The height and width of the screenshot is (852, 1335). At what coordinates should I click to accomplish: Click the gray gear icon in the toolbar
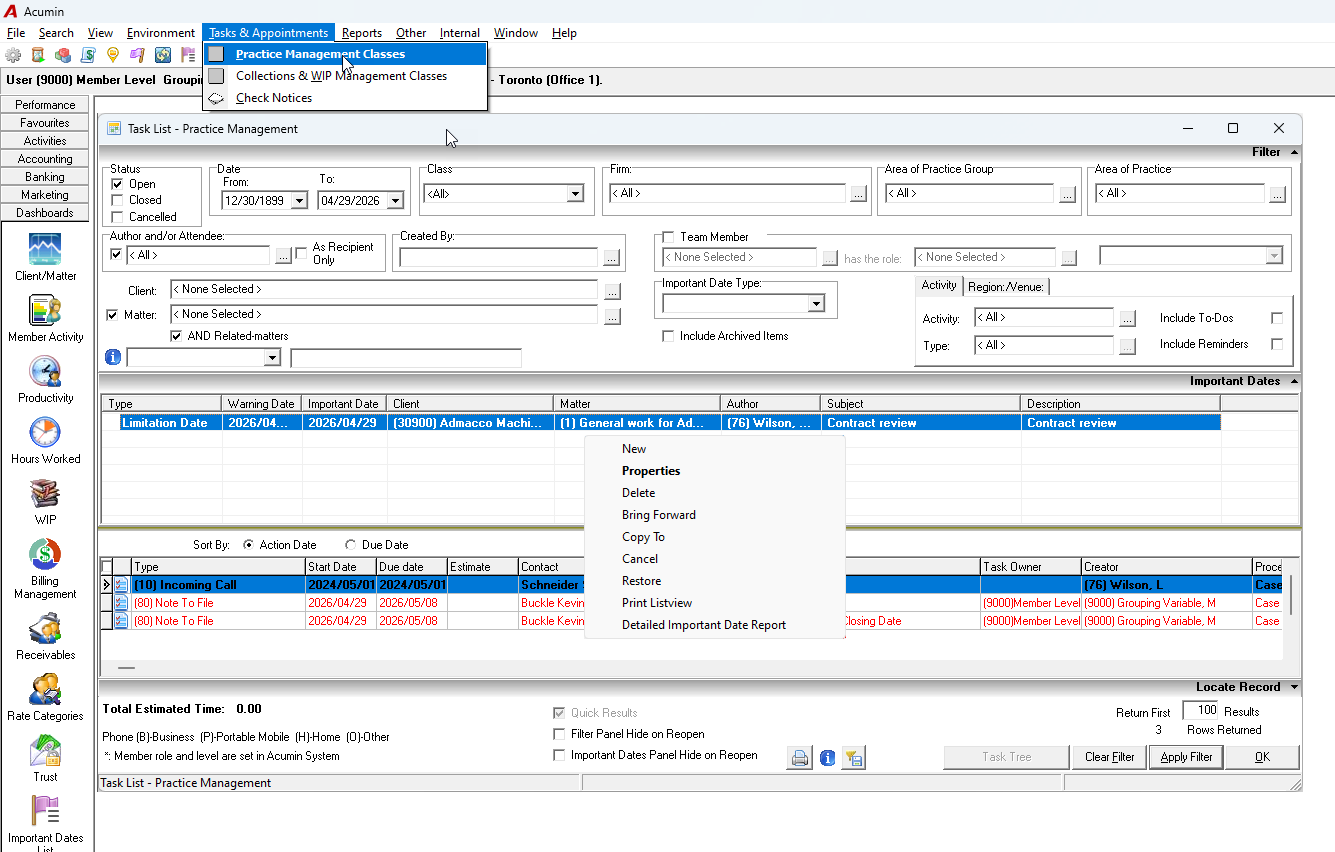(x=13, y=55)
